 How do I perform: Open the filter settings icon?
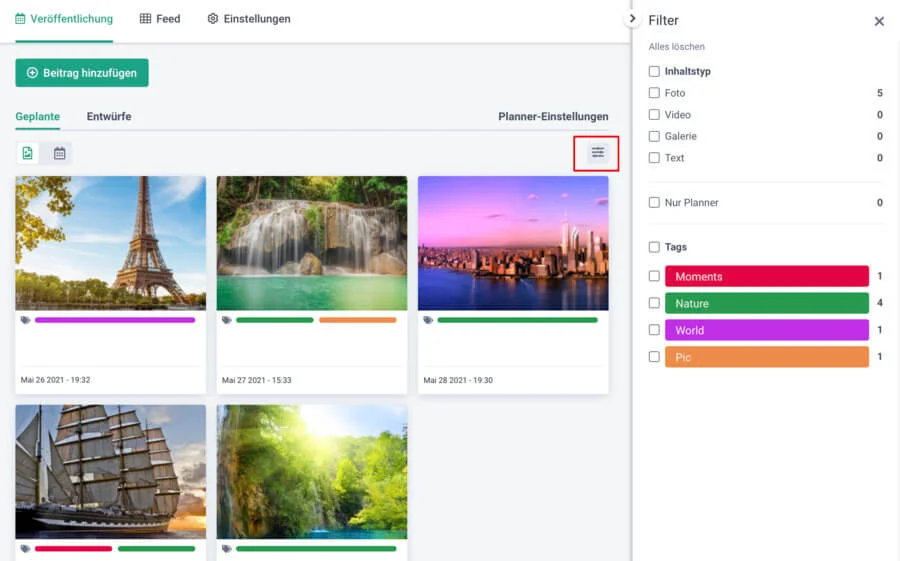(x=597, y=153)
